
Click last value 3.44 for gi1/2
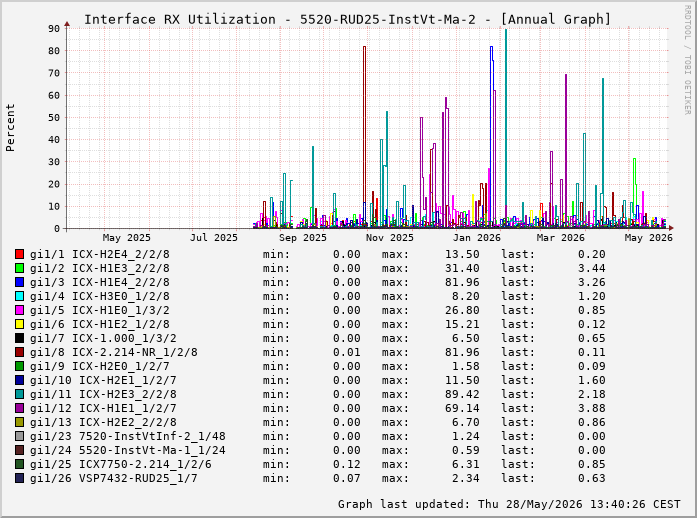pos(592,269)
